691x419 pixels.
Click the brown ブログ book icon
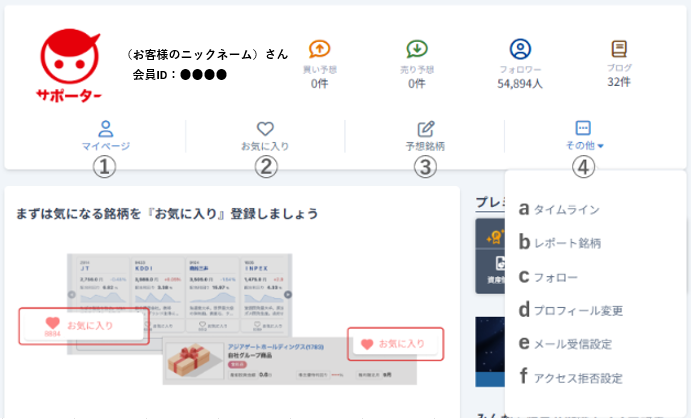coord(619,48)
